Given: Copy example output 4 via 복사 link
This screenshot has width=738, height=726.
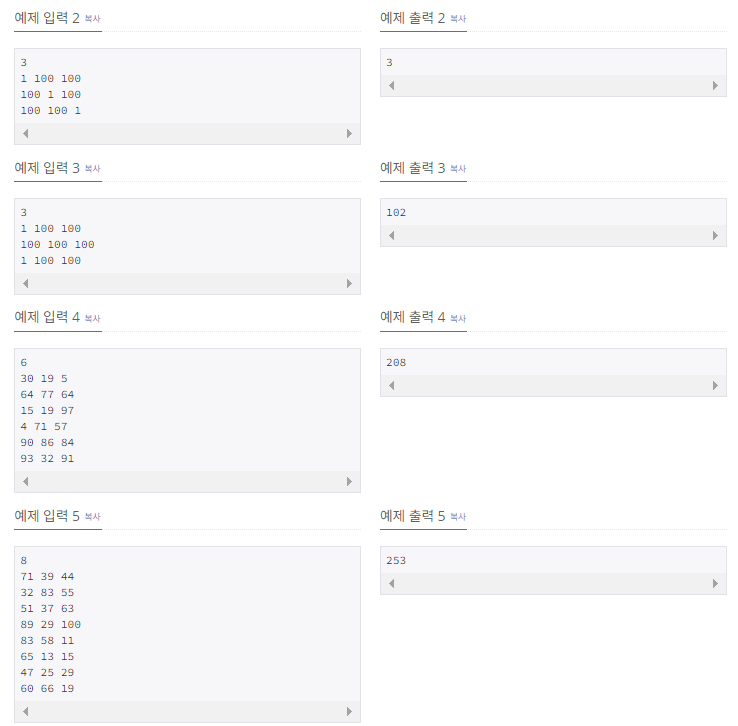Looking at the screenshot, I should pyautogui.click(x=458, y=319).
